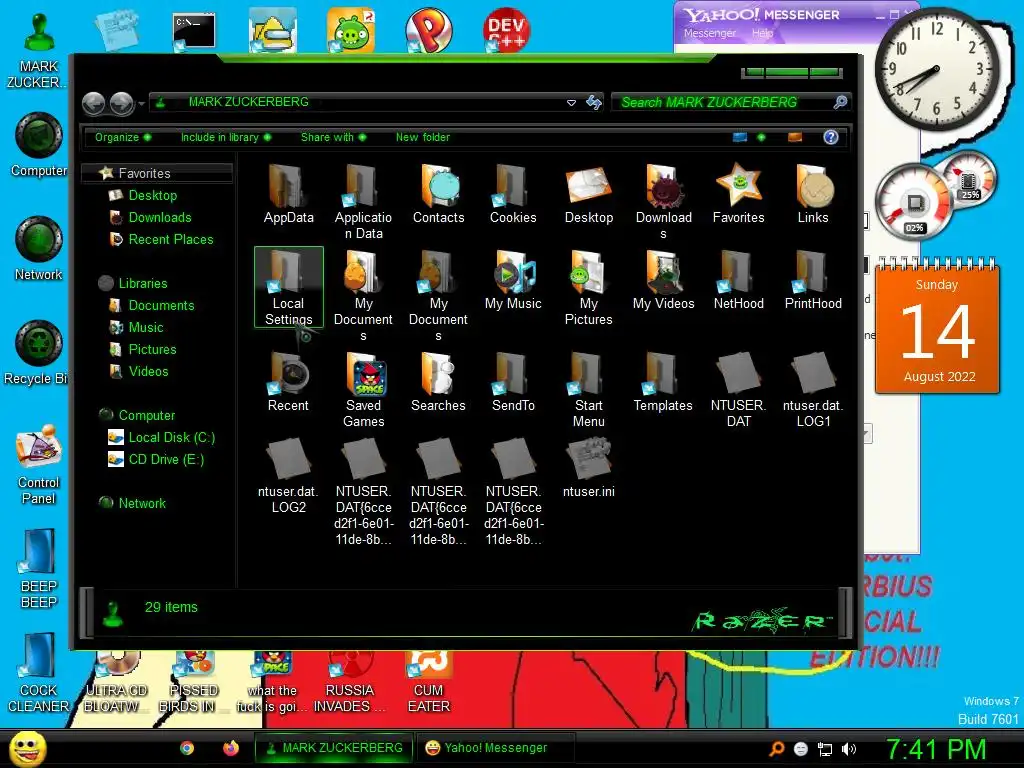
Task: Click the volume speaker tray icon
Action: click(848, 749)
